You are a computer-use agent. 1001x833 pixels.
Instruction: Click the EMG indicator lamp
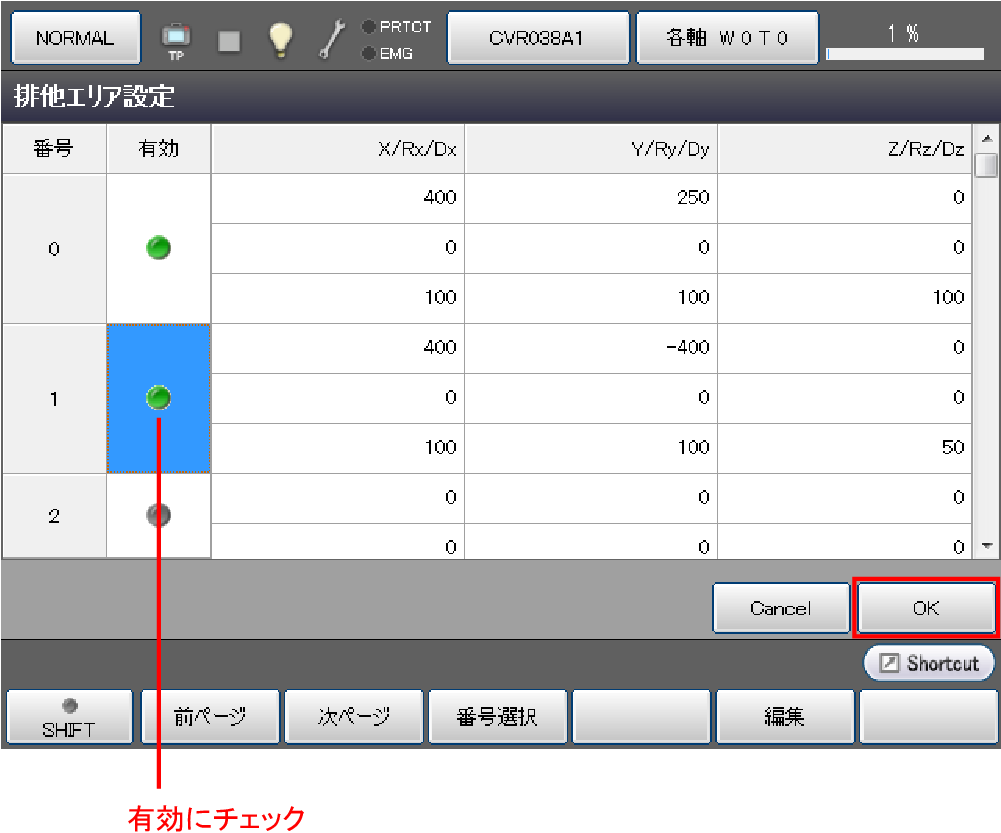[x=369, y=53]
